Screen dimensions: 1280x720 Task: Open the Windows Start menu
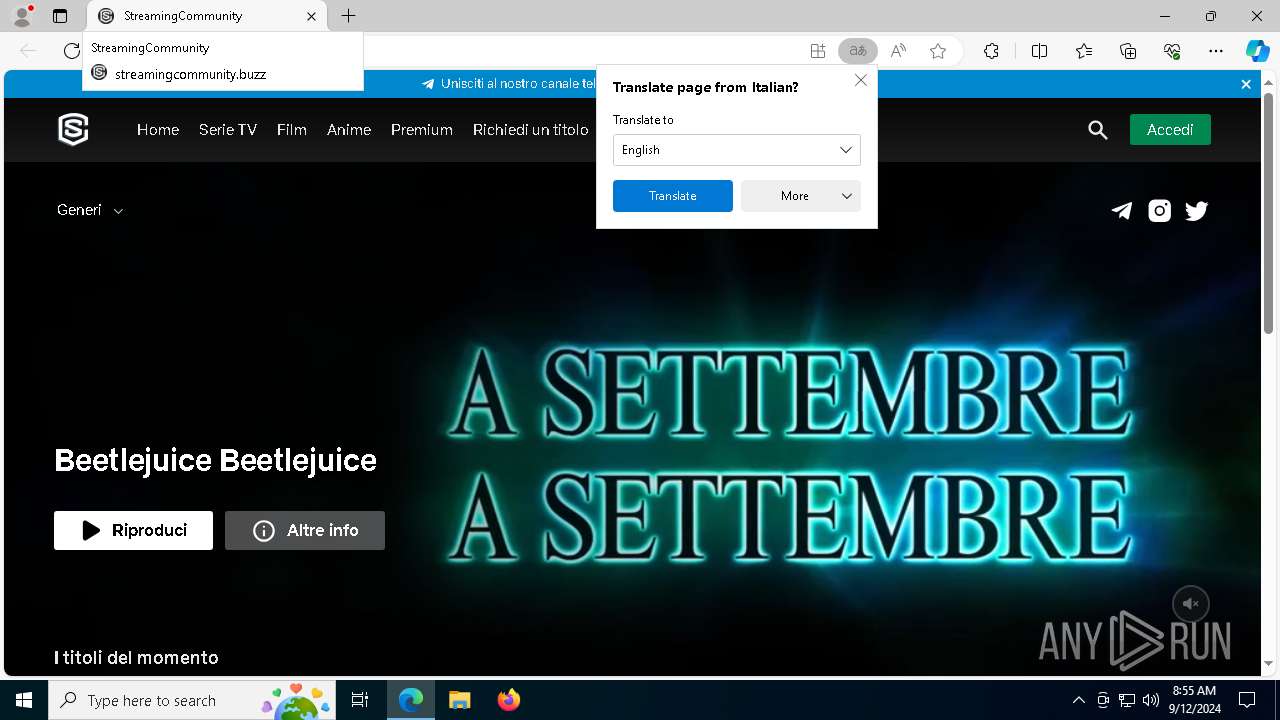24,700
